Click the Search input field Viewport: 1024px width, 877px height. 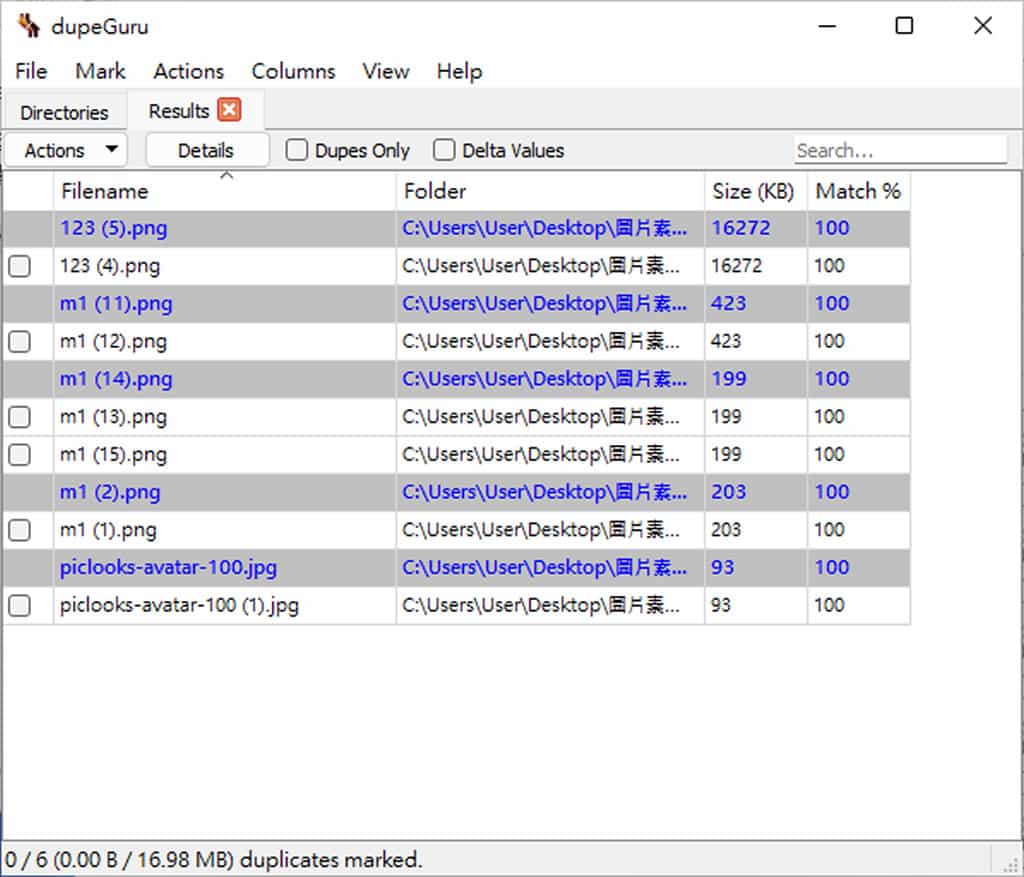click(x=900, y=150)
